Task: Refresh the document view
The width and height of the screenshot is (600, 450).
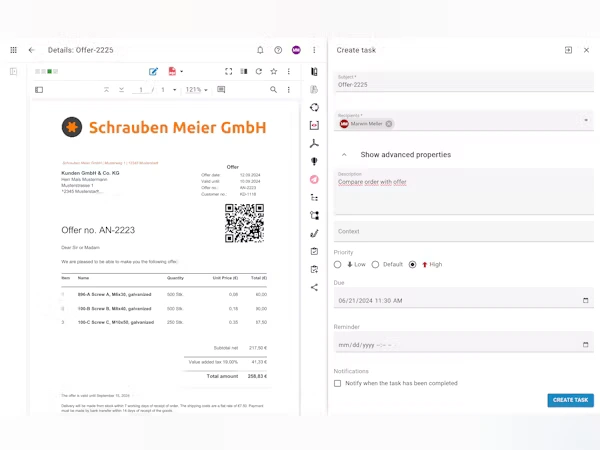Action: coord(259,72)
